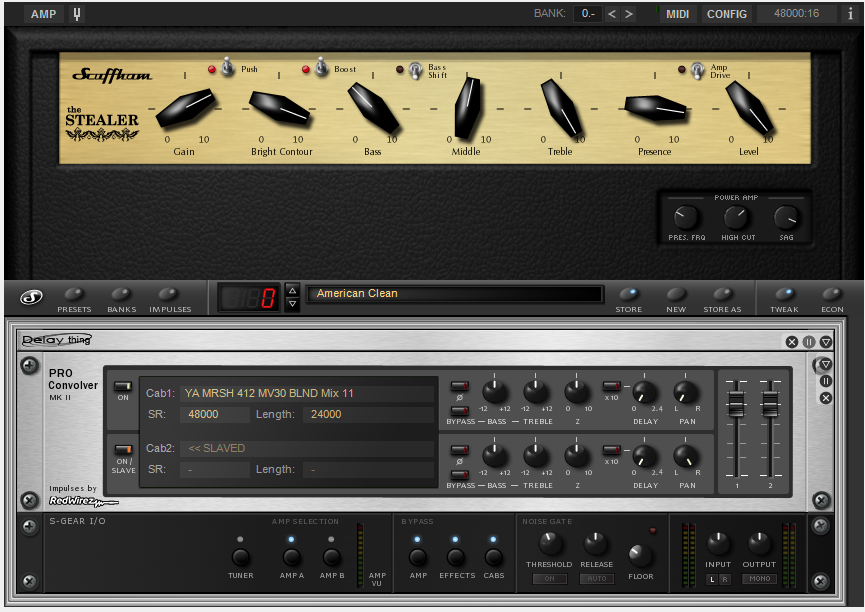Toggle the Push switch

point(227,67)
